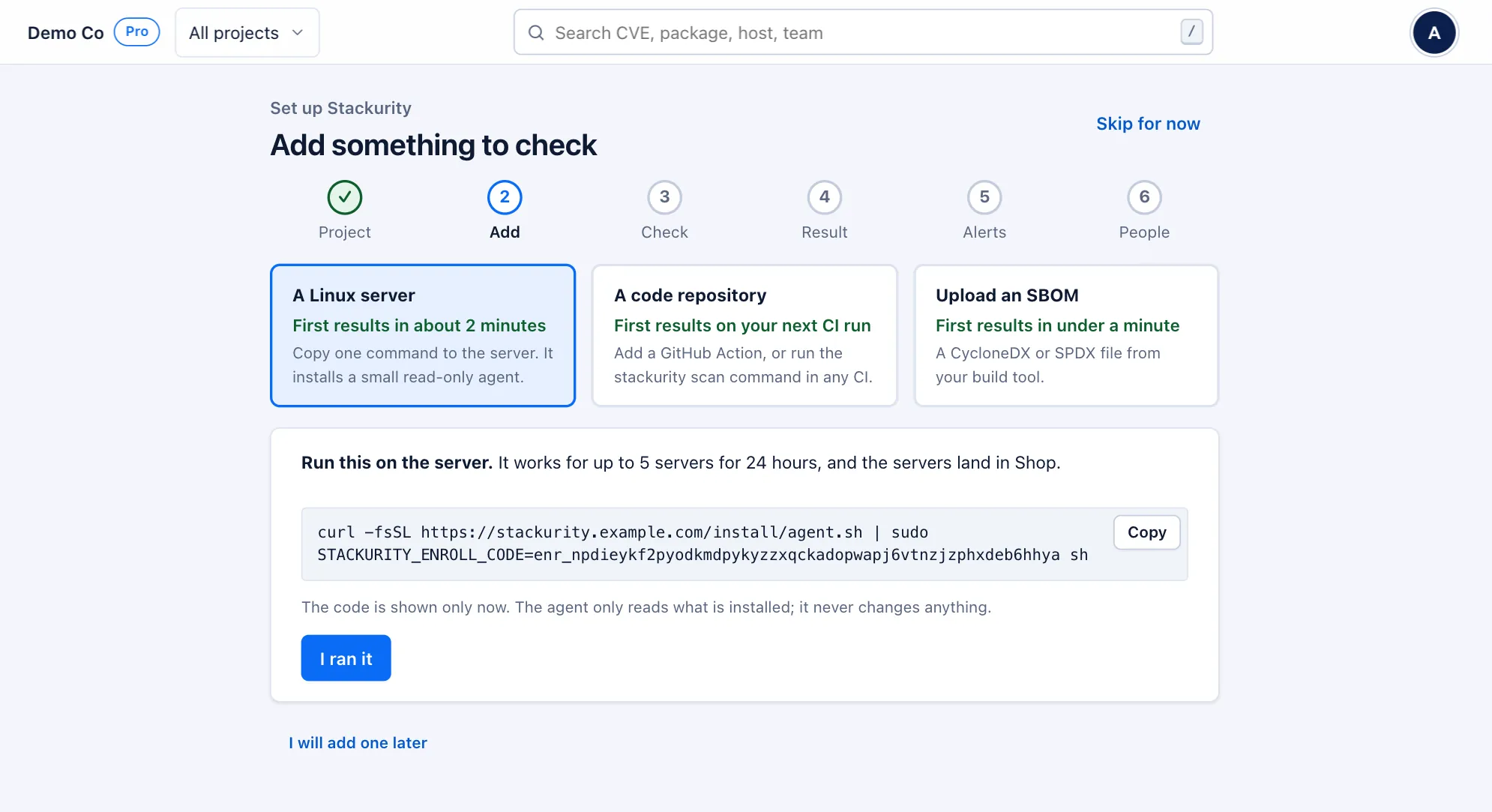Click 'First results on your next CI run'
Image resolution: width=1492 pixels, height=812 pixels.
742,325
